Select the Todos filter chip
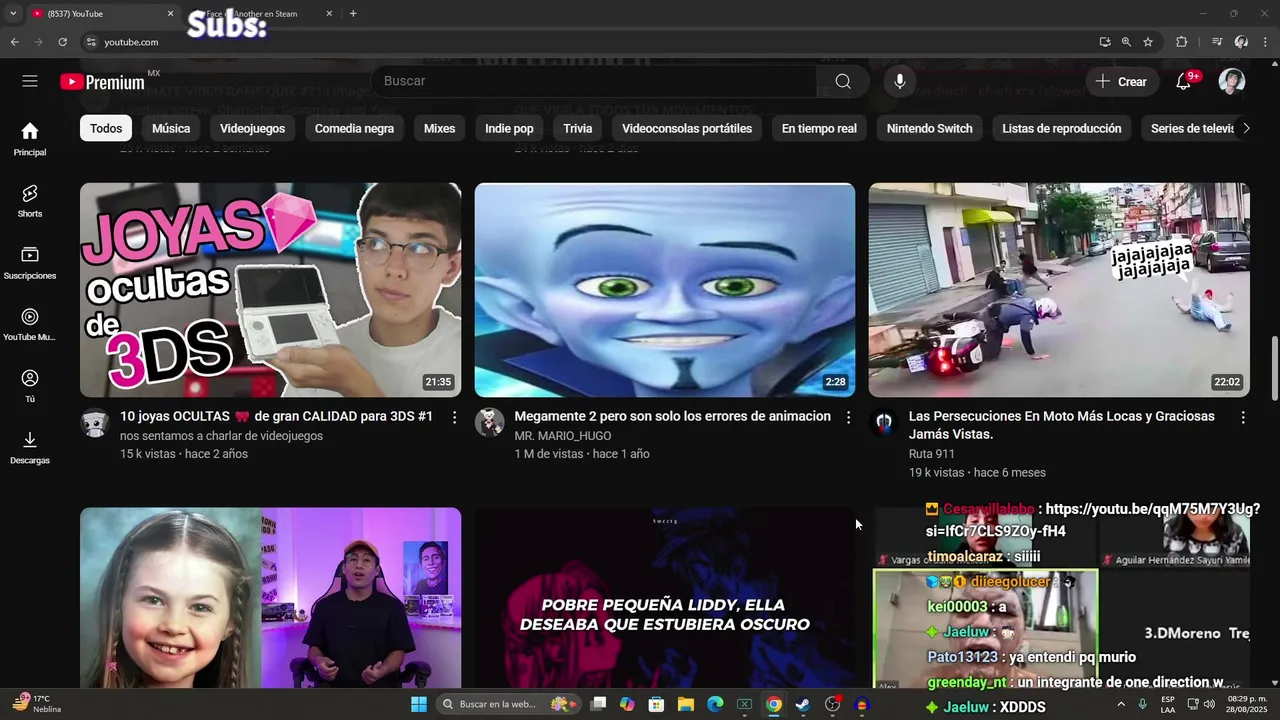Image resolution: width=1280 pixels, height=720 pixels. (106, 128)
